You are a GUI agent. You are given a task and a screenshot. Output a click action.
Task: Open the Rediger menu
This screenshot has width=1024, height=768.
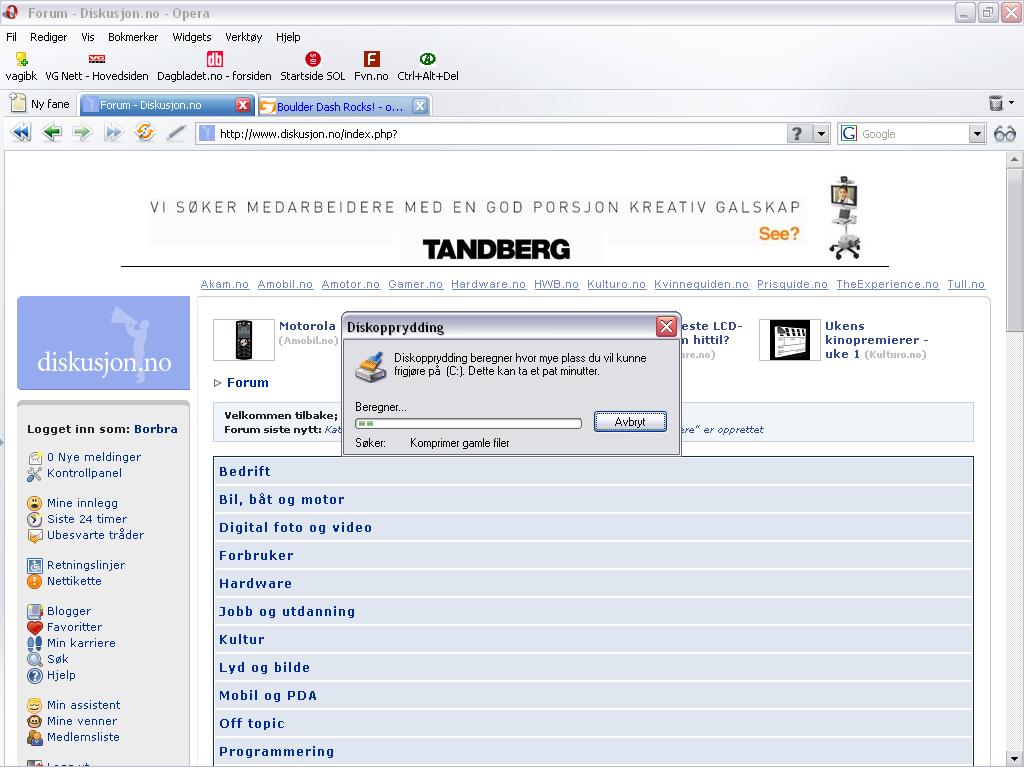(x=48, y=37)
